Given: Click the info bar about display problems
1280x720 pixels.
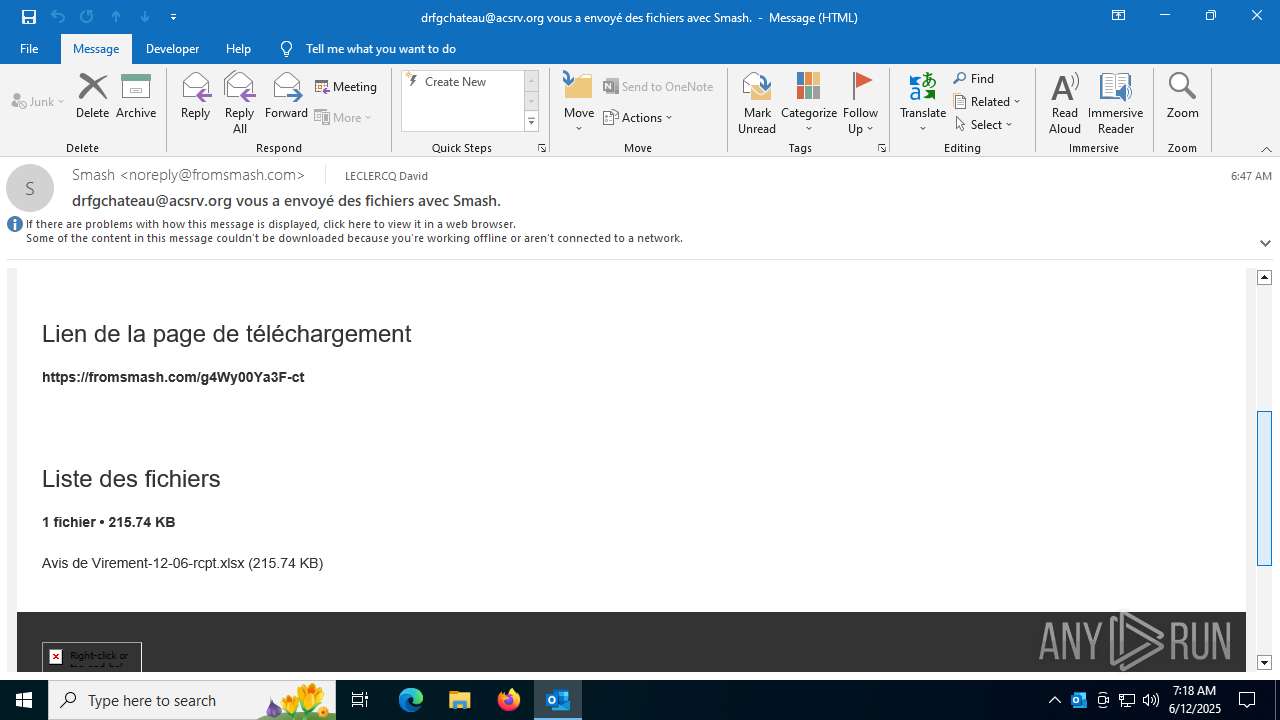Looking at the screenshot, I should pos(354,231).
